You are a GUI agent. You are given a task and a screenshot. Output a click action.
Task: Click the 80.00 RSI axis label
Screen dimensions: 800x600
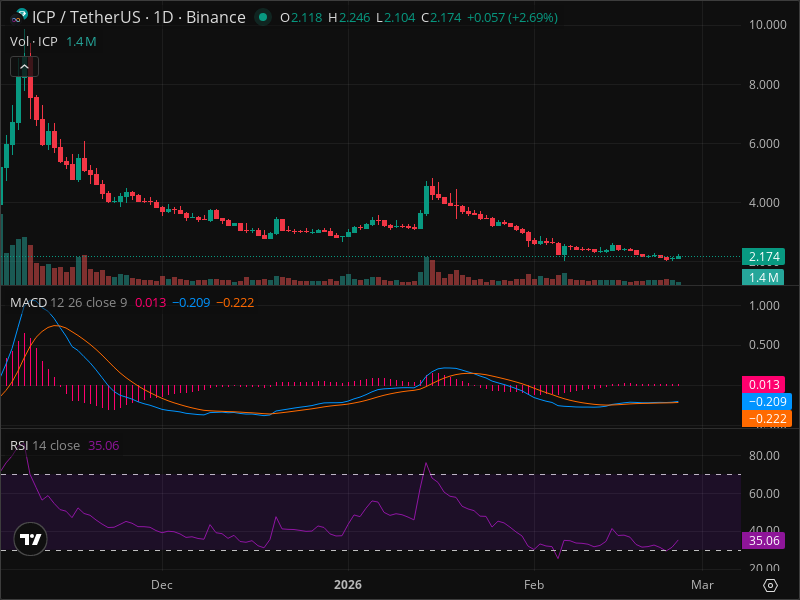coord(764,456)
